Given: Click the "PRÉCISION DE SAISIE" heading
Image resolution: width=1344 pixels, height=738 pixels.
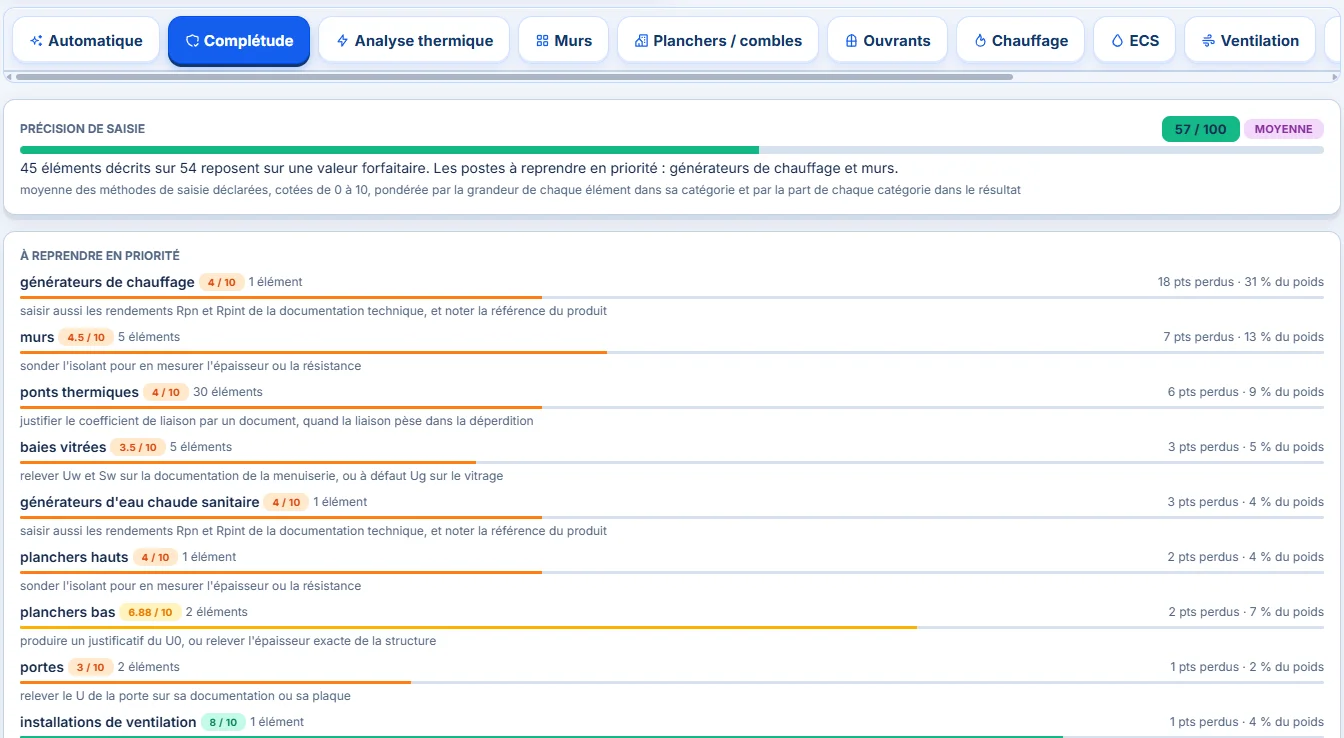Looking at the screenshot, I should [82, 129].
